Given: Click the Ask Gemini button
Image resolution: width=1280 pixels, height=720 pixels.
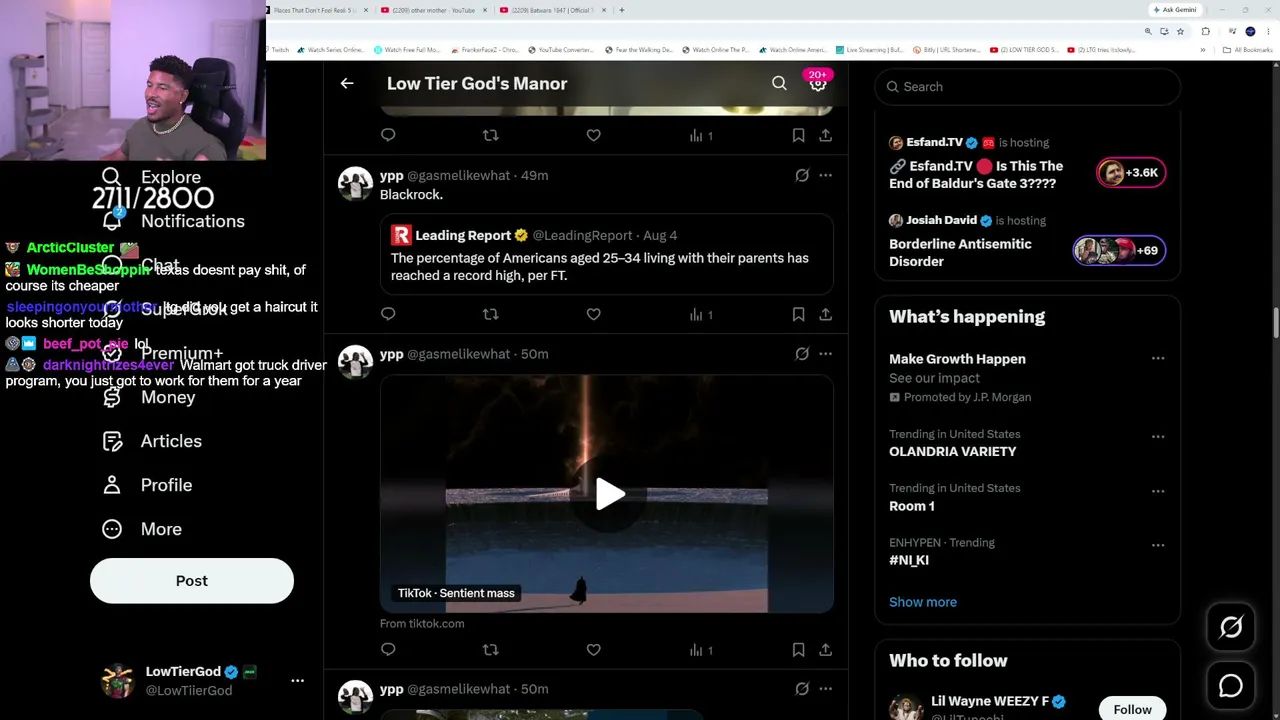Looking at the screenshot, I should (x=1174, y=10).
